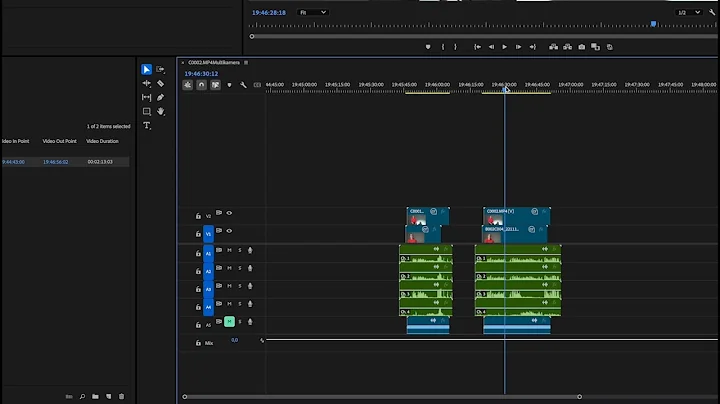Screen dimensions: 720x404
Task: Toggle lock on Mix track
Action: pyautogui.click(x=198, y=343)
